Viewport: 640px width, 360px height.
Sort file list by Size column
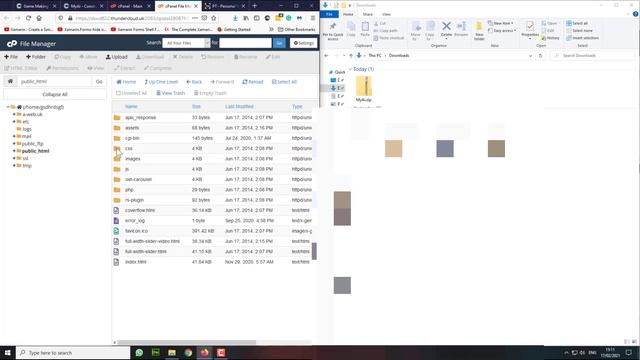[x=196, y=107]
